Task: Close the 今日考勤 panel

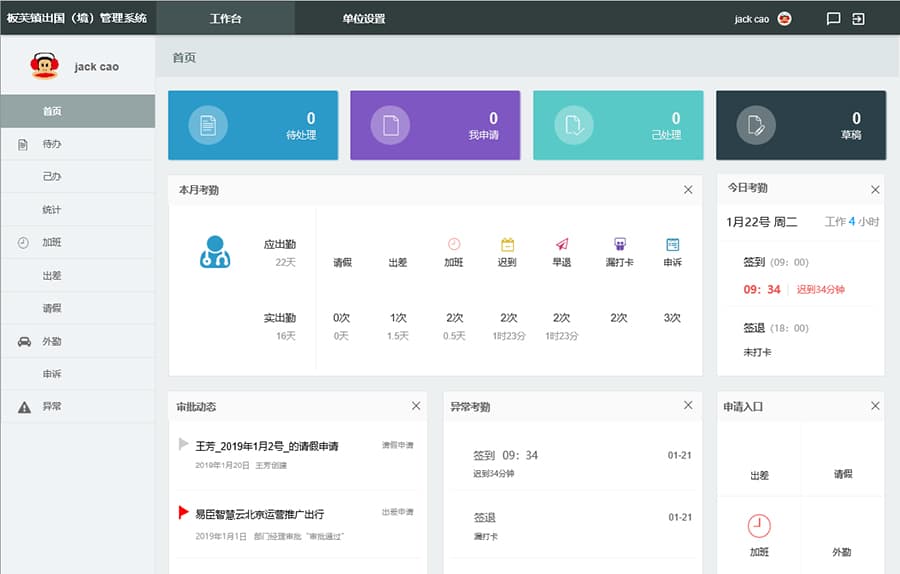Action: pos(875,190)
